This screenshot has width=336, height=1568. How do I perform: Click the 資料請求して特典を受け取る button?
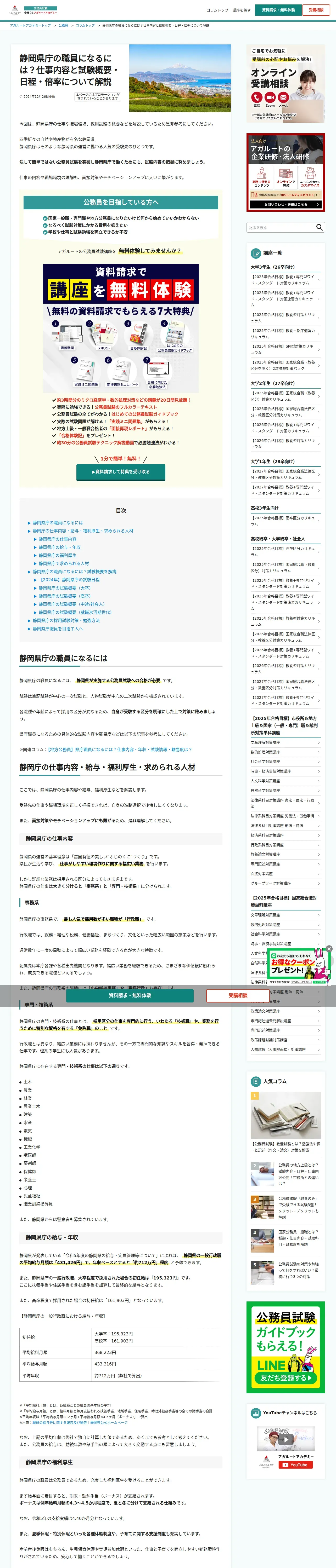pyautogui.click(x=121, y=472)
